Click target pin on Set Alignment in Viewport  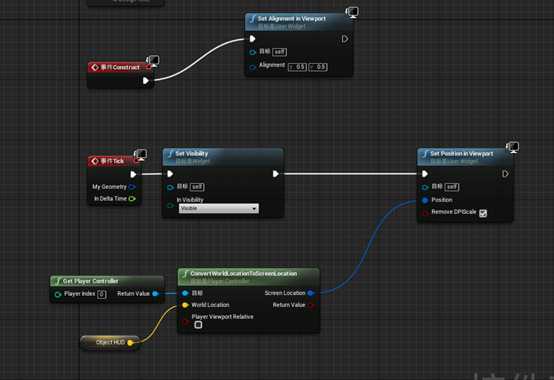pyautogui.click(x=253, y=52)
